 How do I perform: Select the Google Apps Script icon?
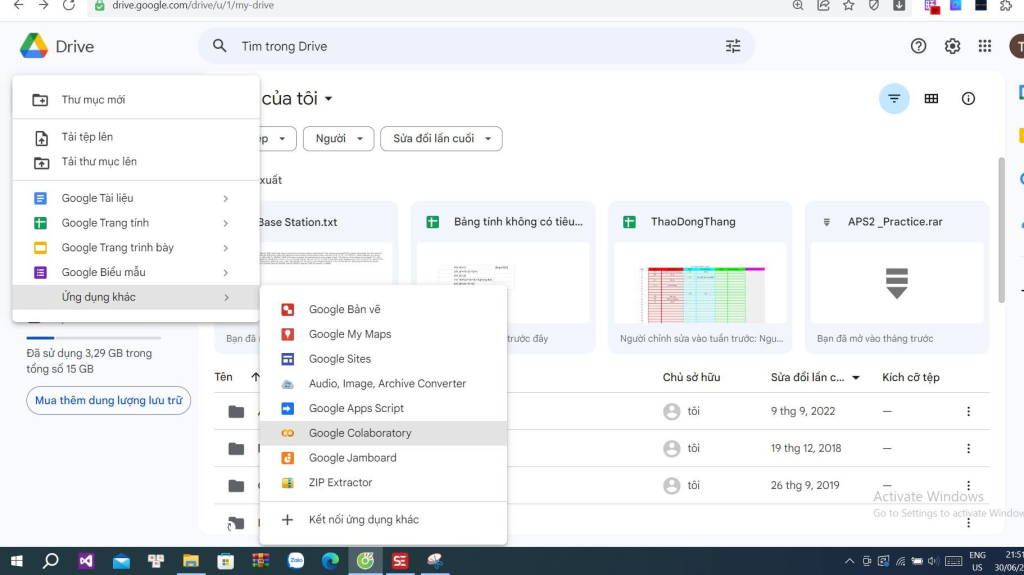tap(287, 408)
